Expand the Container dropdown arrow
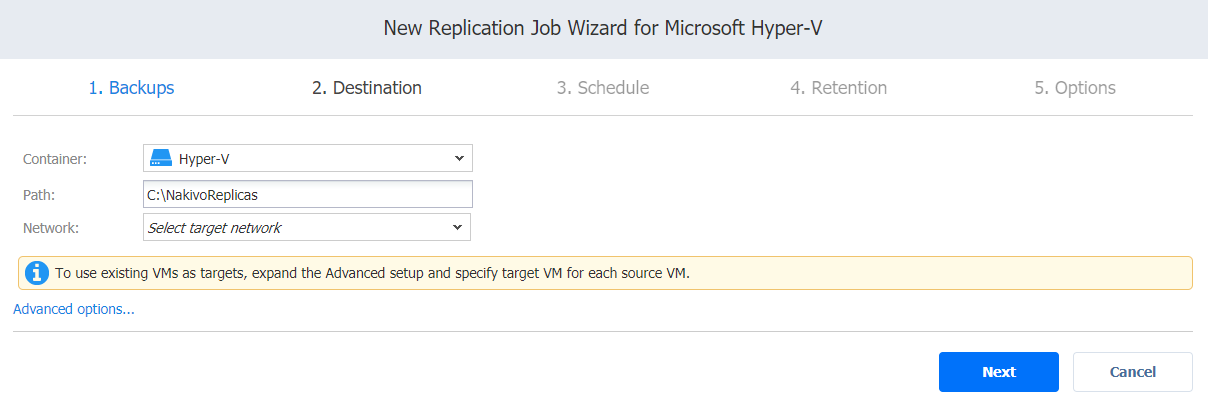Screen dimensions: 1208x420 (x=459, y=158)
